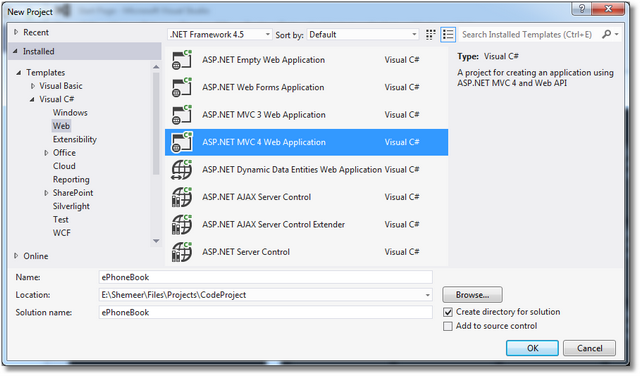The image size is (640, 376).
Task: Select the 'ASP.NET AJAX Server Control Extender' row
Action: (306, 225)
